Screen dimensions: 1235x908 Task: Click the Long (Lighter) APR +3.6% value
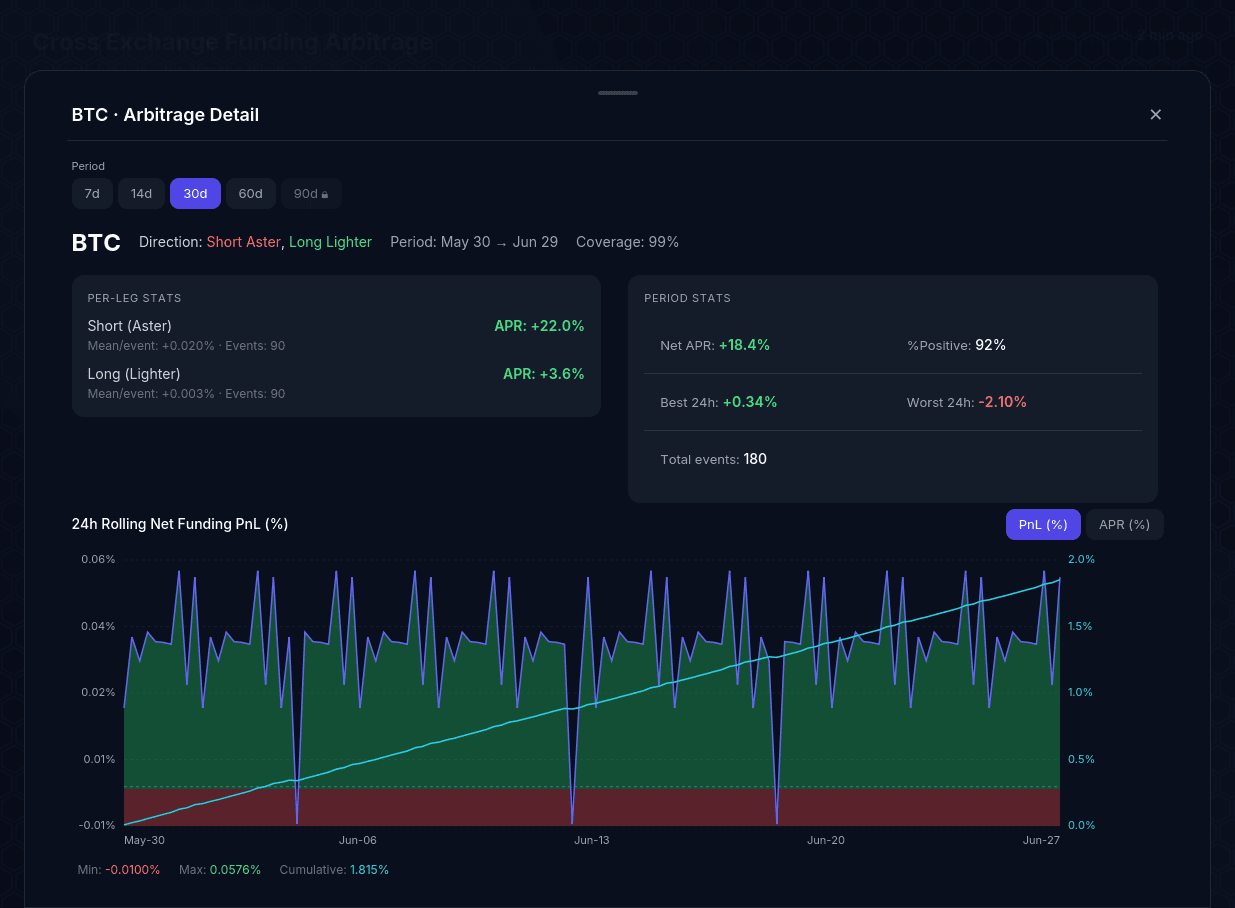coord(544,374)
